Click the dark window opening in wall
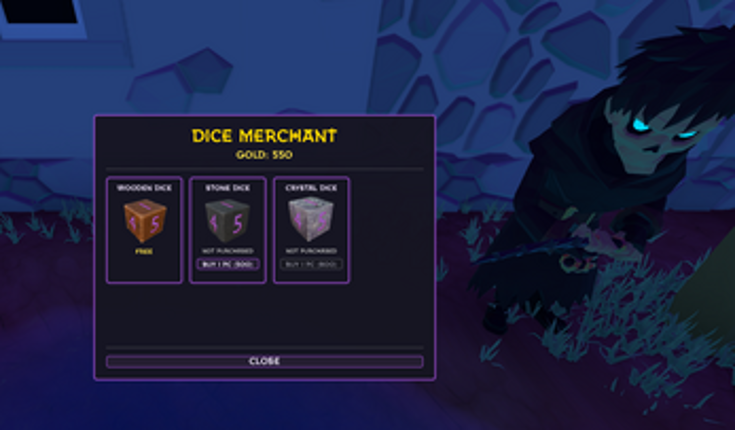Image resolution: width=735 pixels, height=430 pixels. click(40, 12)
